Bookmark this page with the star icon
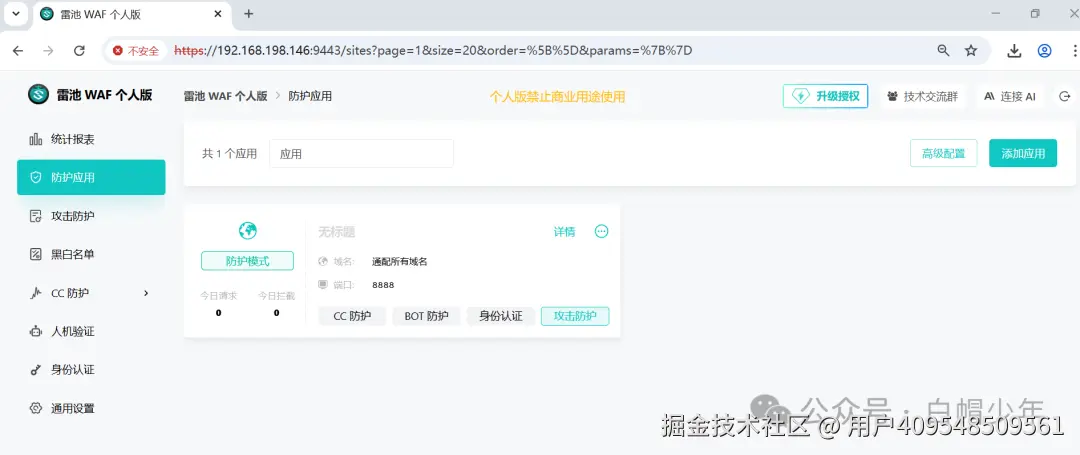 pos(971,50)
